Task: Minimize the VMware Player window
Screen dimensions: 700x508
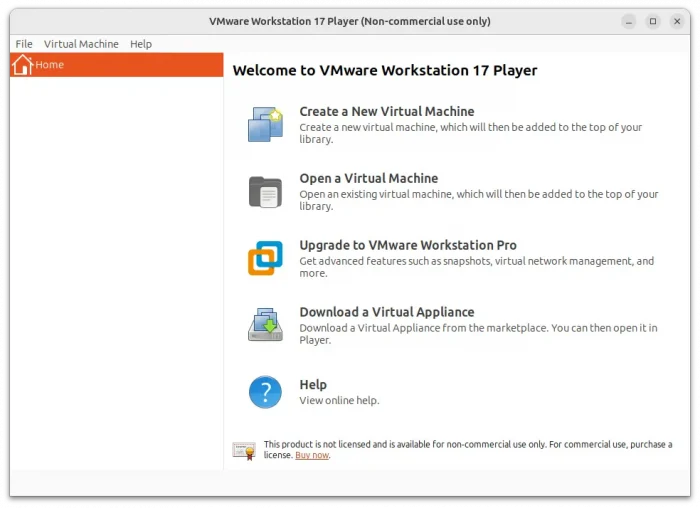Action: coord(629,21)
